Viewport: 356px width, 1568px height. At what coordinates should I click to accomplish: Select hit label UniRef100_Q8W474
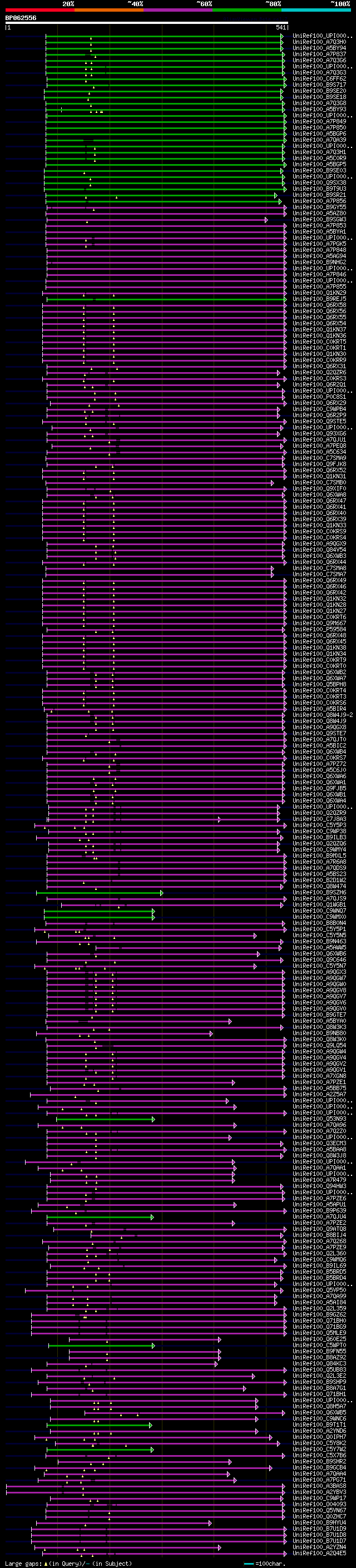coord(319,887)
